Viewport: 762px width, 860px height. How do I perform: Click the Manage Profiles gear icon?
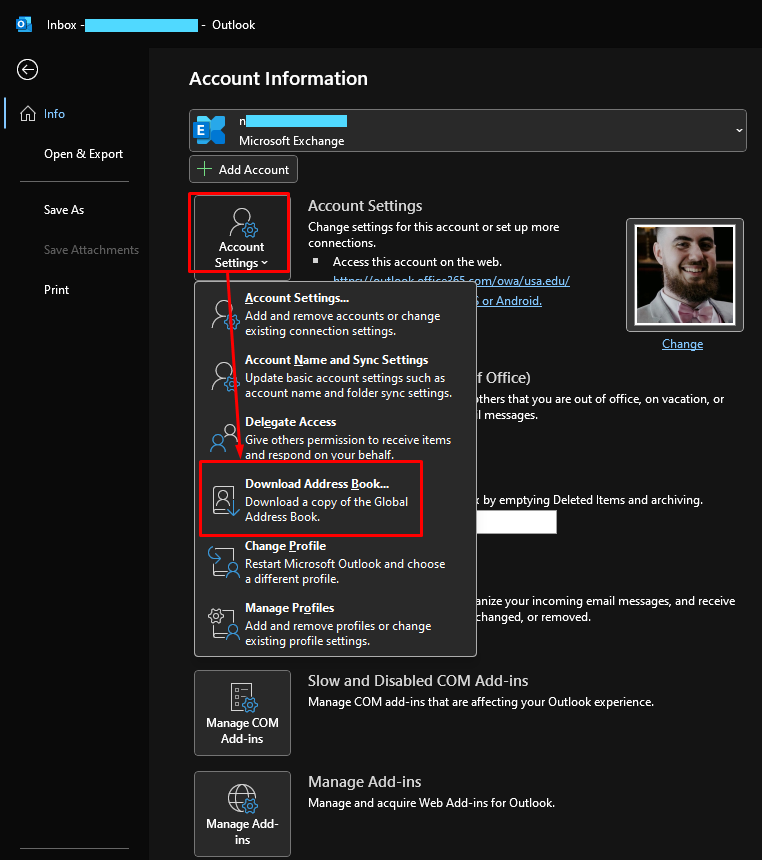[224, 624]
